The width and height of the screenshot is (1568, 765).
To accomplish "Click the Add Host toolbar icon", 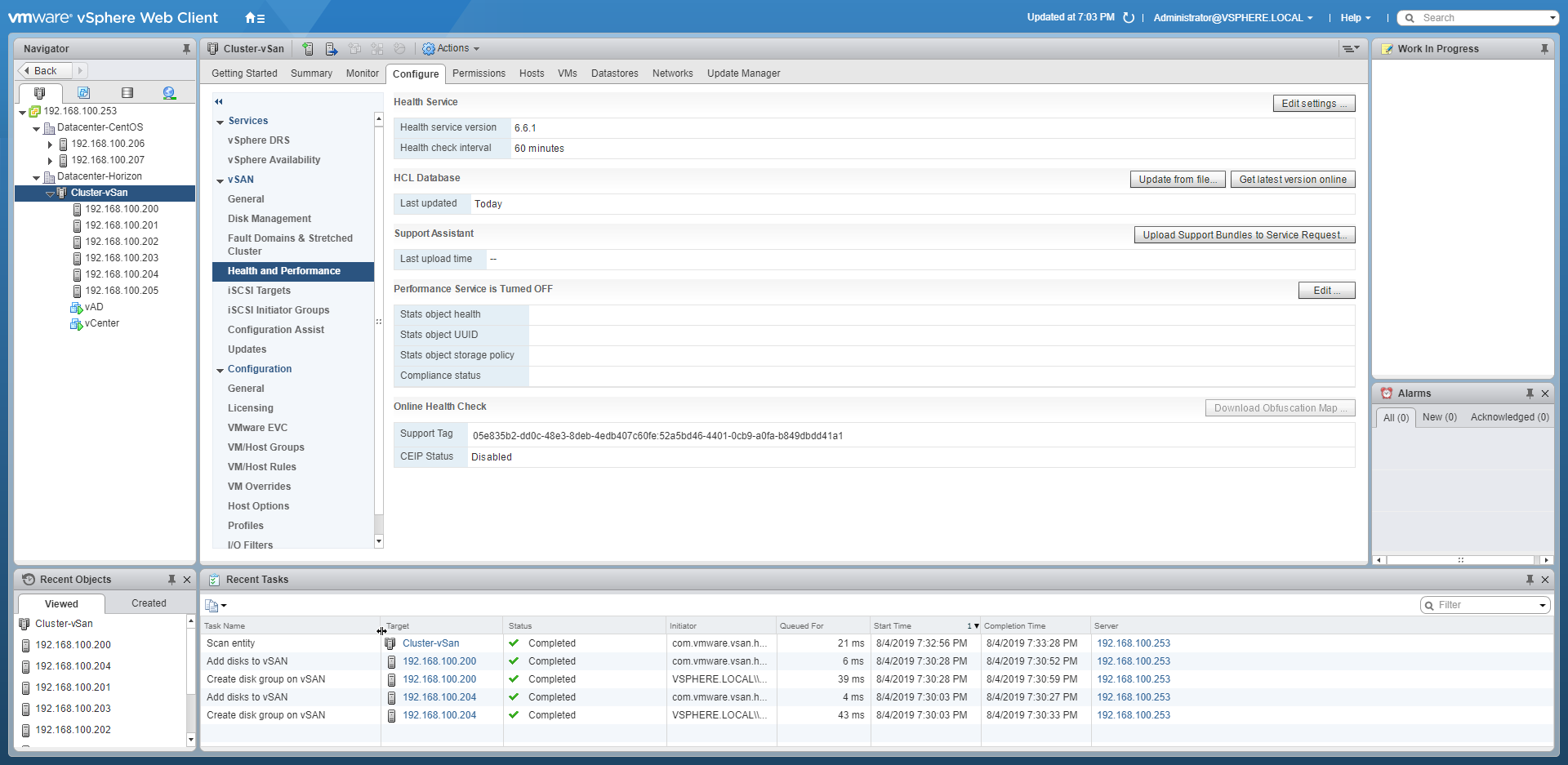I will pyautogui.click(x=308, y=49).
